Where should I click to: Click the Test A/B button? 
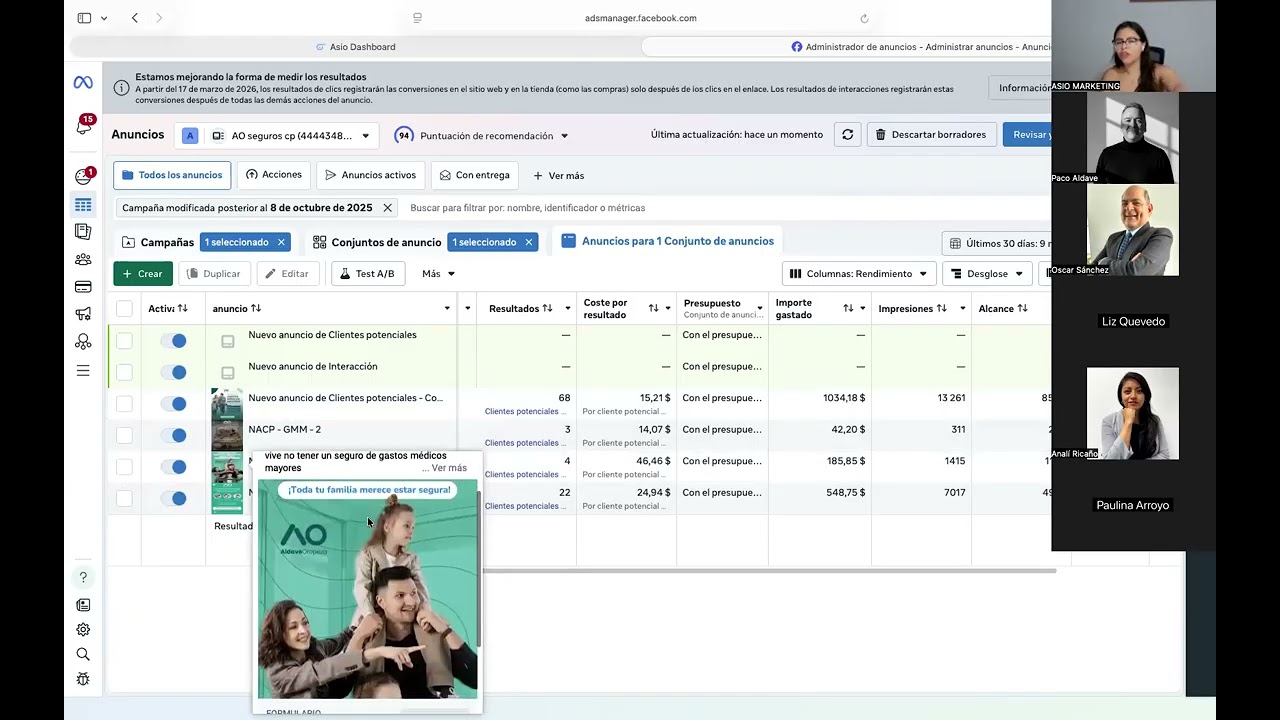click(367, 274)
